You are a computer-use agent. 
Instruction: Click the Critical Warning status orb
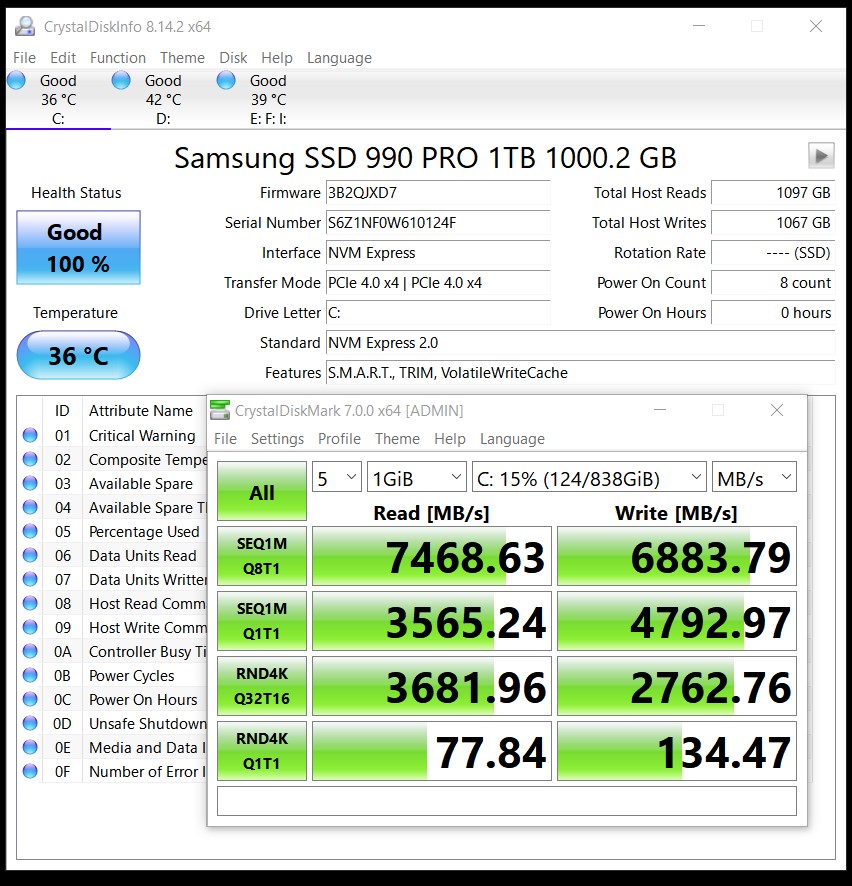(x=30, y=435)
